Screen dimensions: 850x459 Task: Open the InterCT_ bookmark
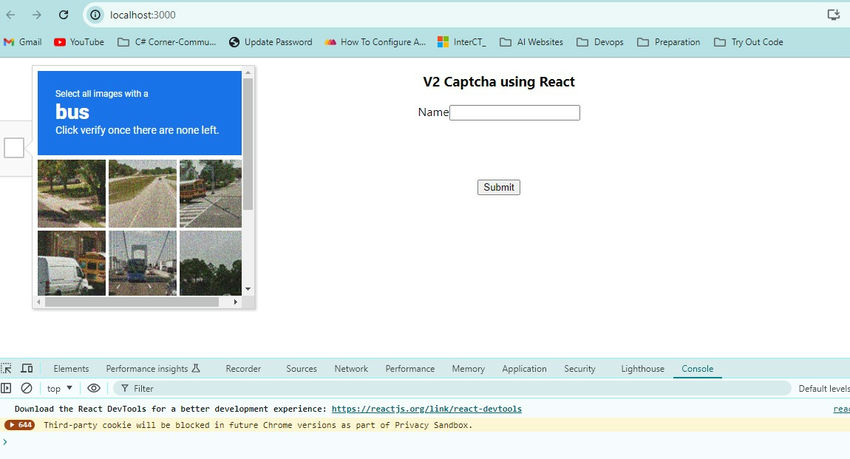pyautogui.click(x=462, y=42)
